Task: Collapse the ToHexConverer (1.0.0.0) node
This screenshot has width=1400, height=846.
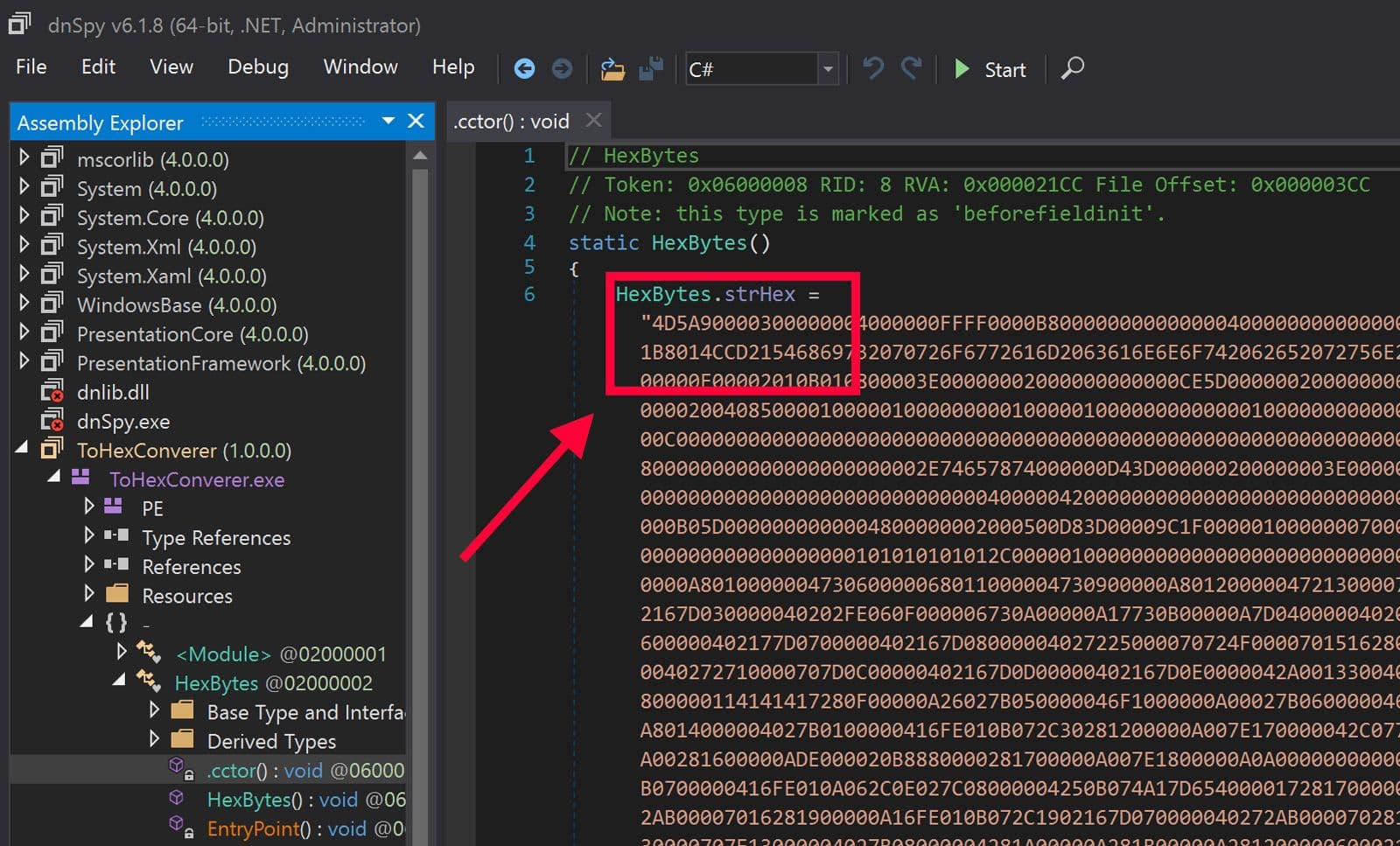Action: [22, 447]
